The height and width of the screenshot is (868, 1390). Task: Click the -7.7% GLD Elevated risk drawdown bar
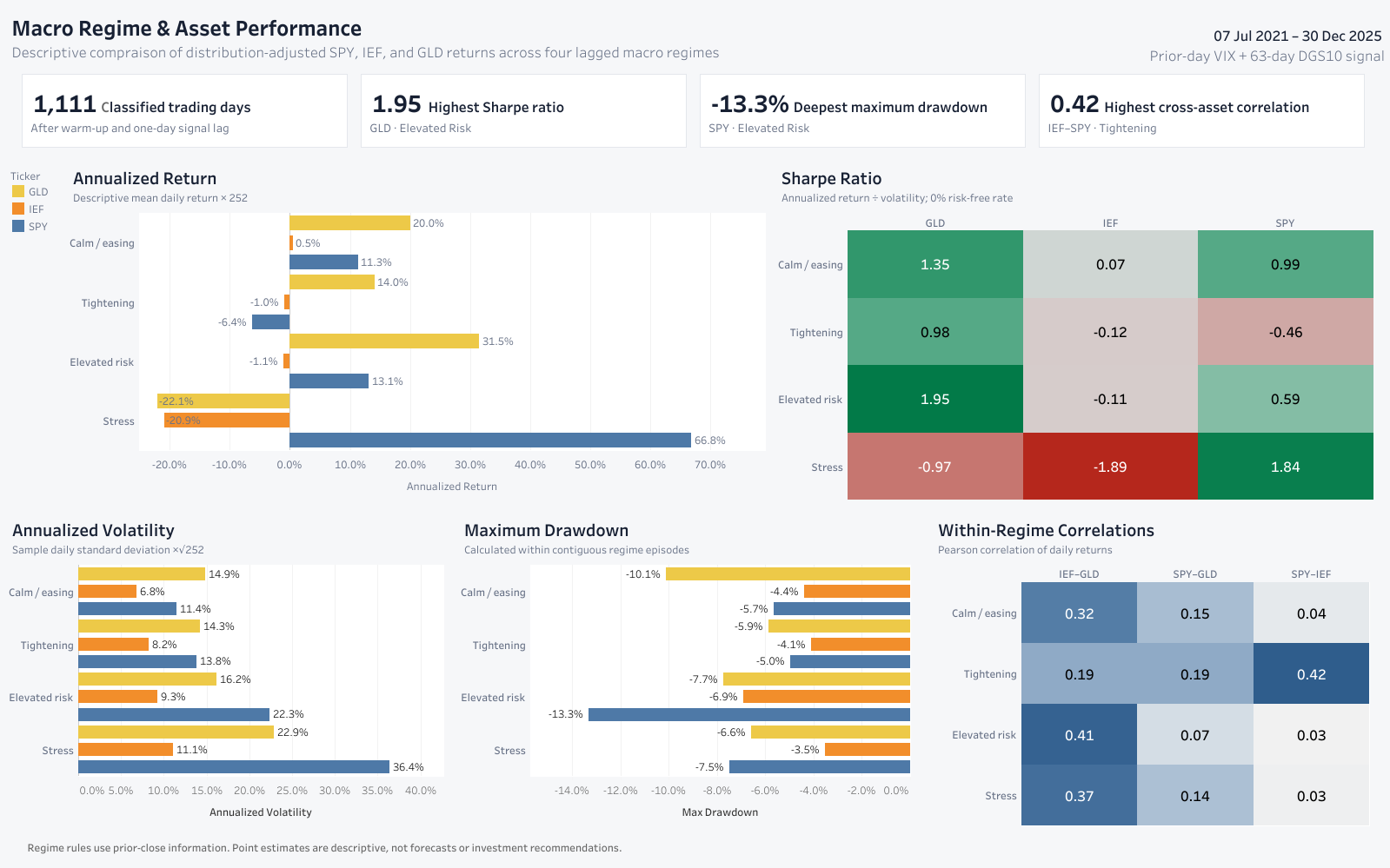[x=816, y=679]
